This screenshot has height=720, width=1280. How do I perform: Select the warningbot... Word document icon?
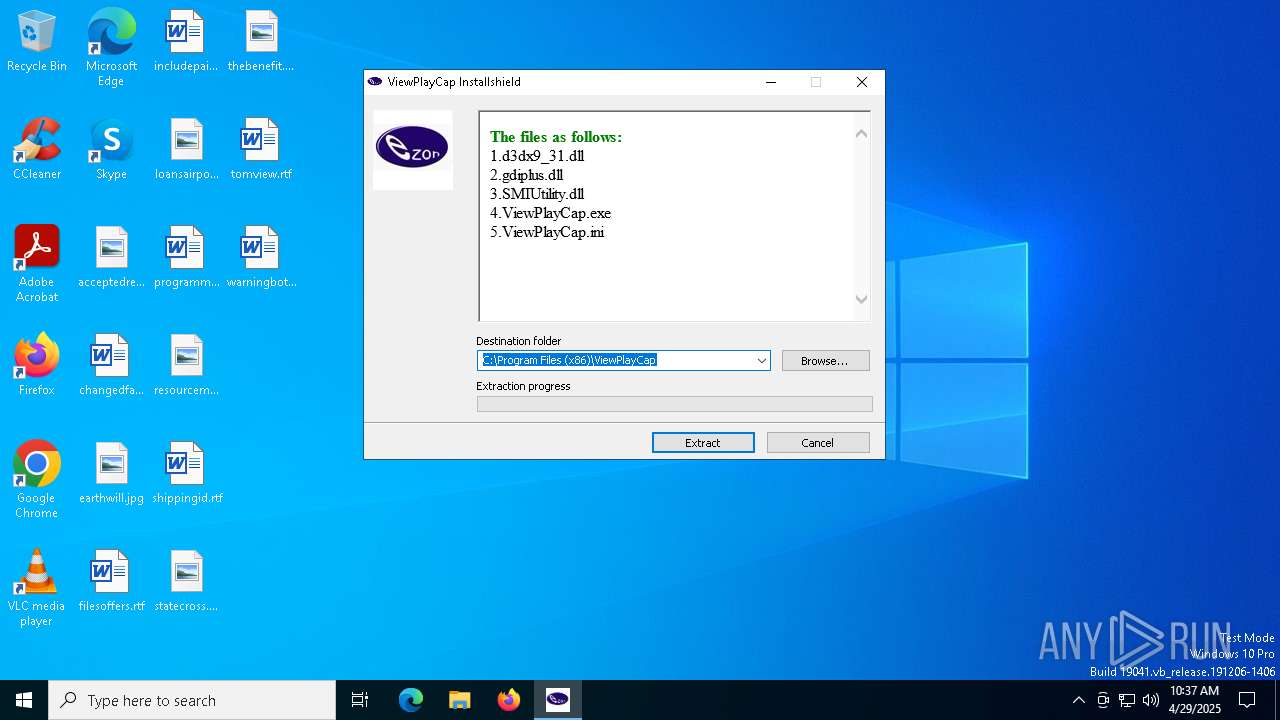tap(261, 258)
